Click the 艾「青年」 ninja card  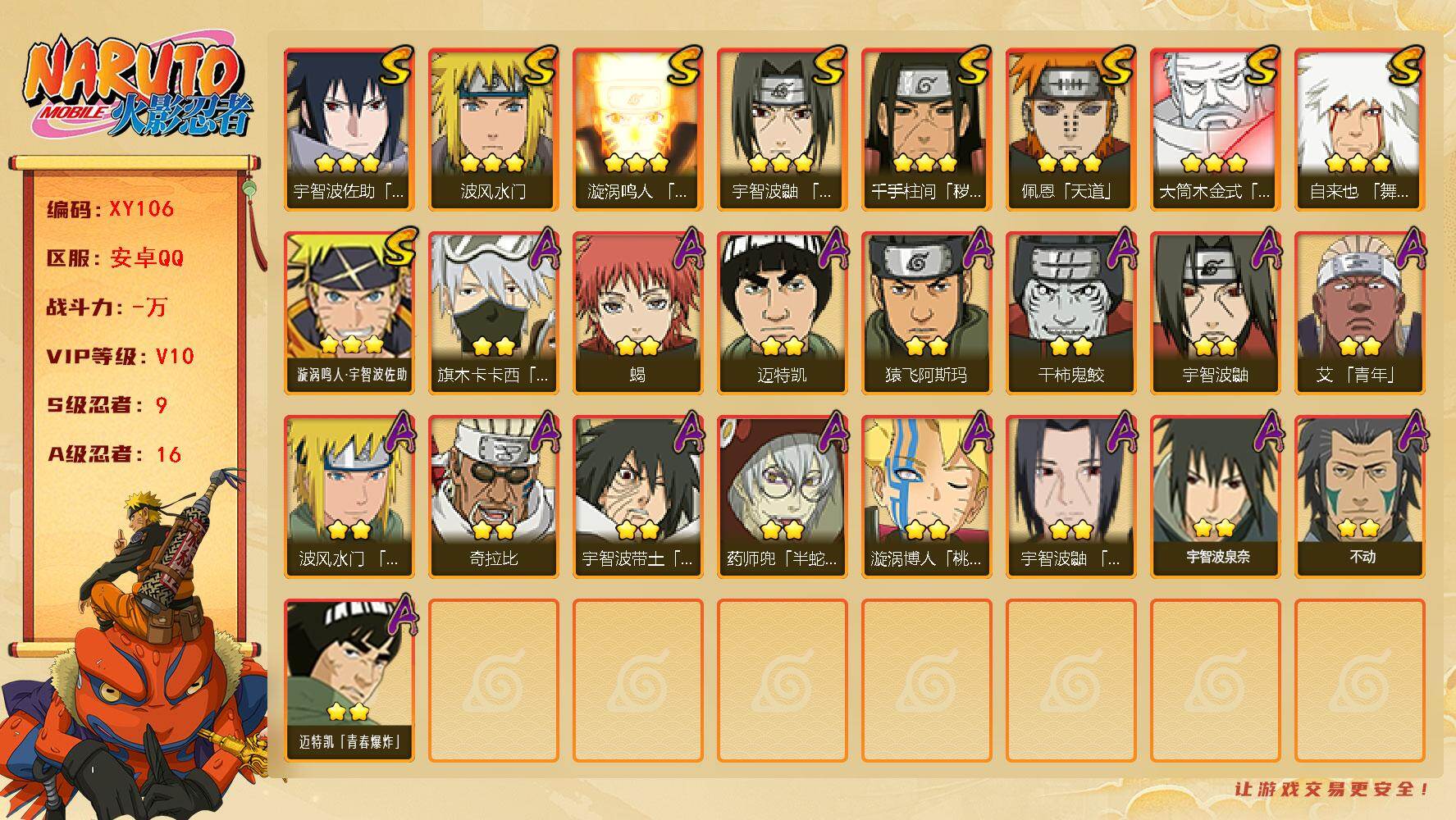(x=1359, y=313)
